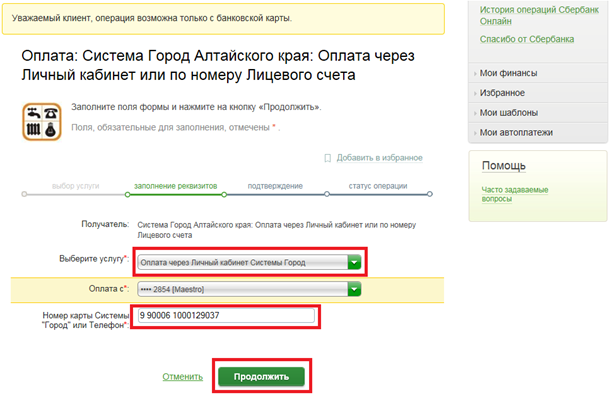Expand Мои шаблоны in the sidebar
The height and width of the screenshot is (397, 615).
[x=509, y=113]
